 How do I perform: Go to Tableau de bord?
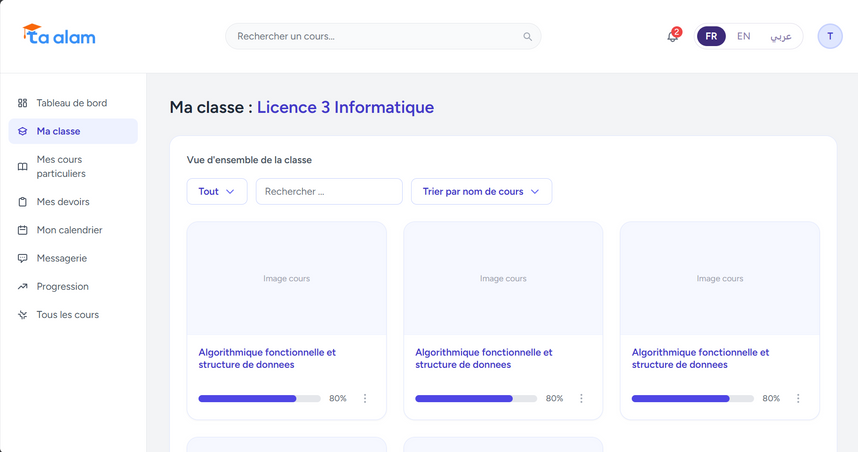pos(73,103)
